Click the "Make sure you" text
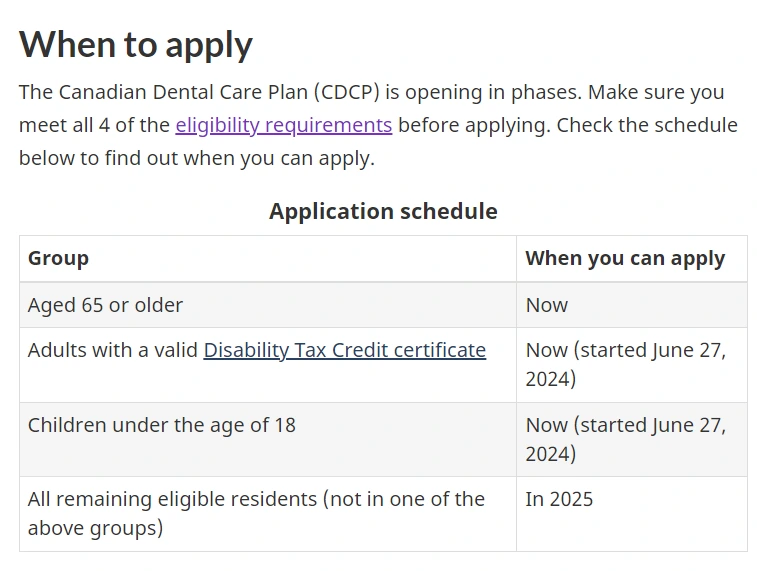 656,92
